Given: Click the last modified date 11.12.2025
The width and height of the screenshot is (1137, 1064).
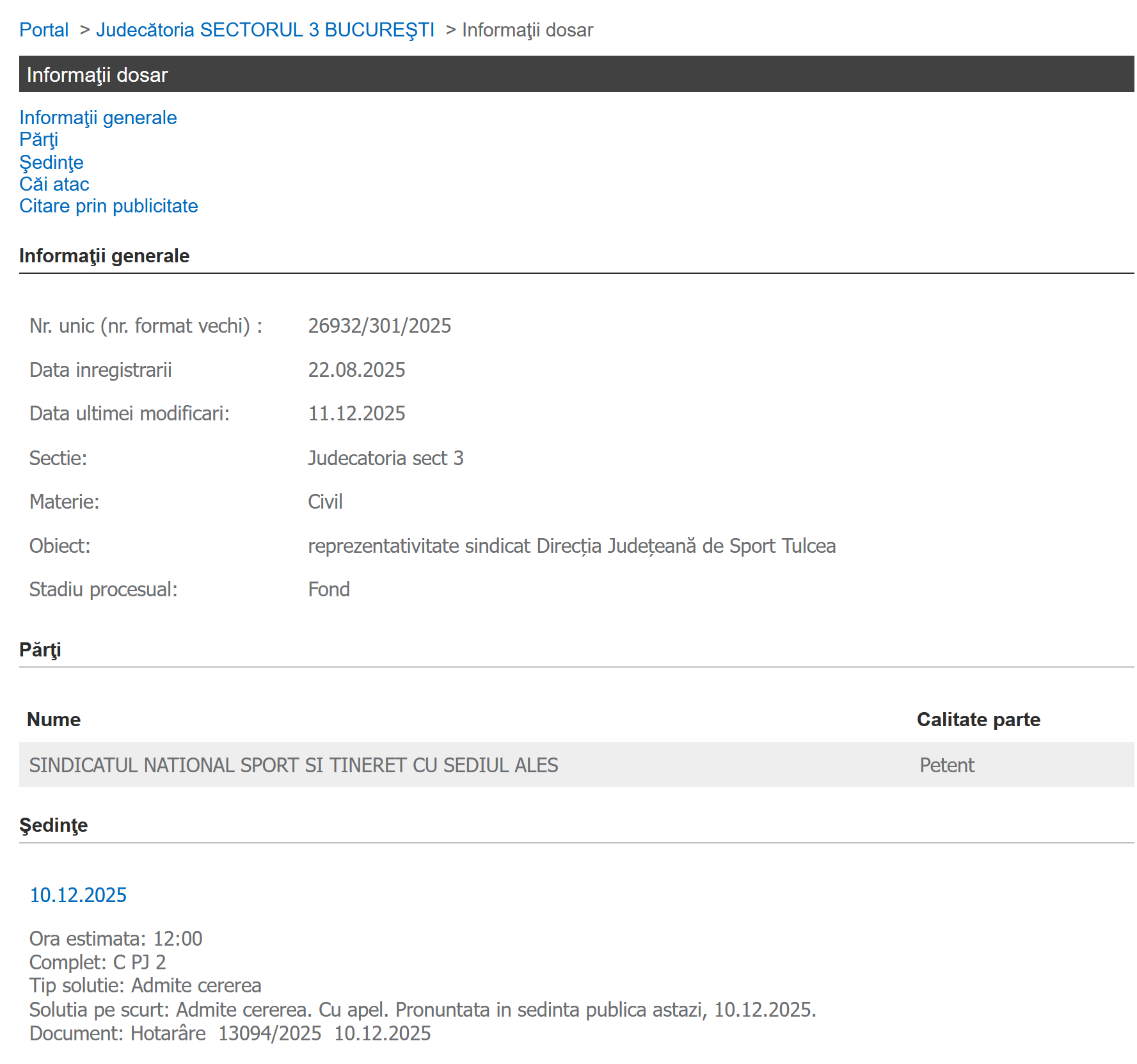Looking at the screenshot, I should pyautogui.click(x=356, y=413).
